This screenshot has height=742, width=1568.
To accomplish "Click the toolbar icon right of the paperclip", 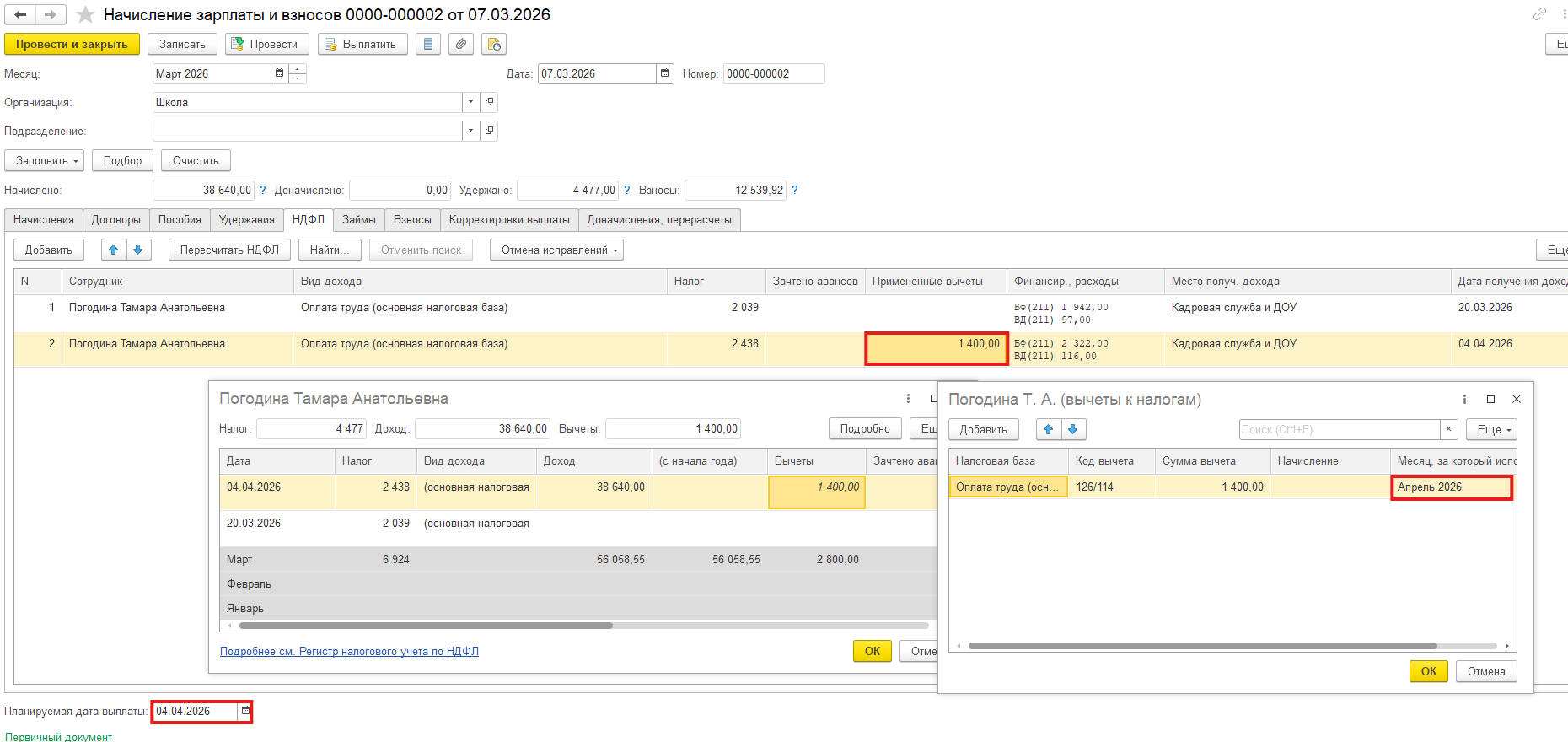I will pyautogui.click(x=494, y=44).
